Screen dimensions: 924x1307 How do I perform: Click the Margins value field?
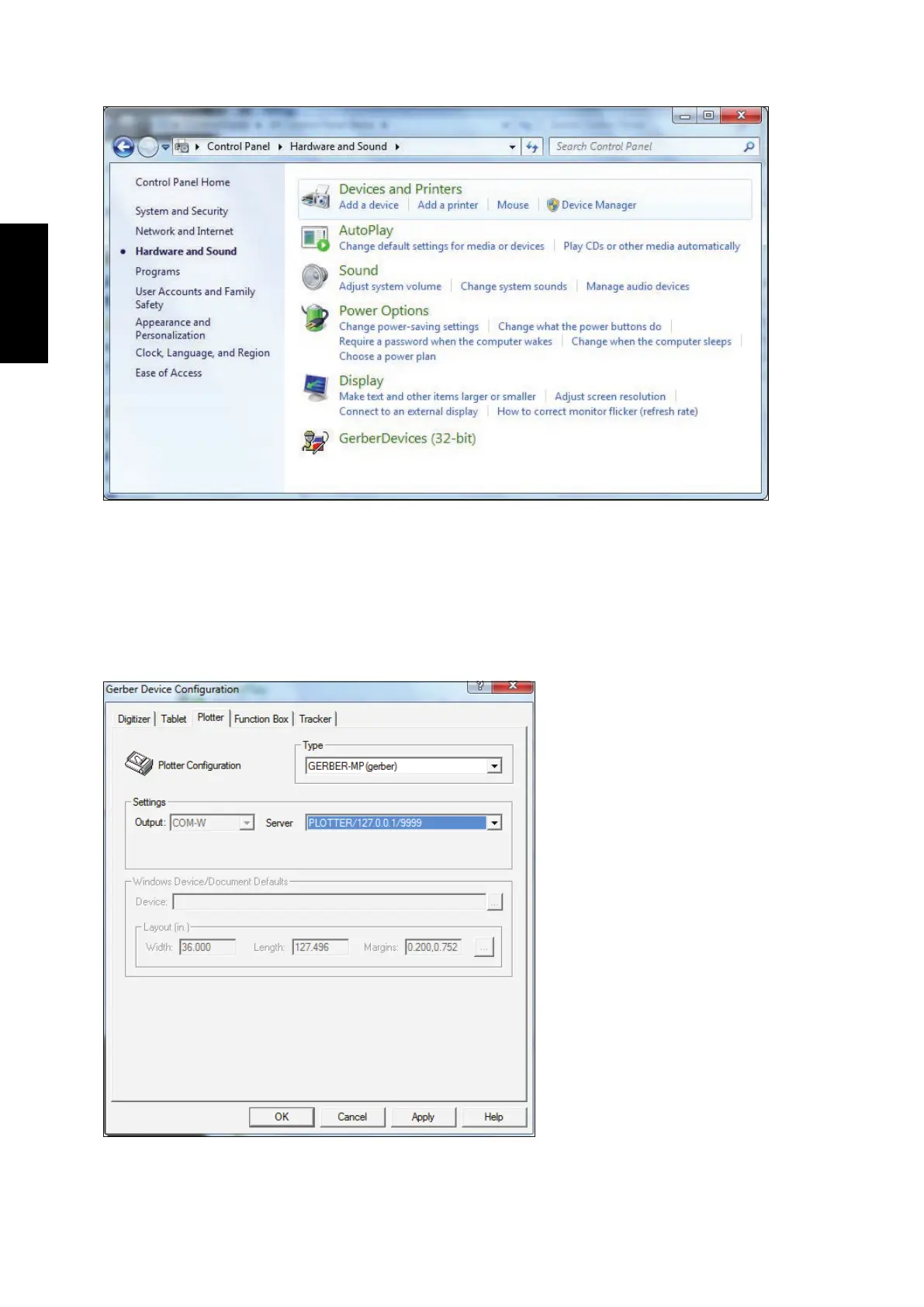[x=433, y=947]
